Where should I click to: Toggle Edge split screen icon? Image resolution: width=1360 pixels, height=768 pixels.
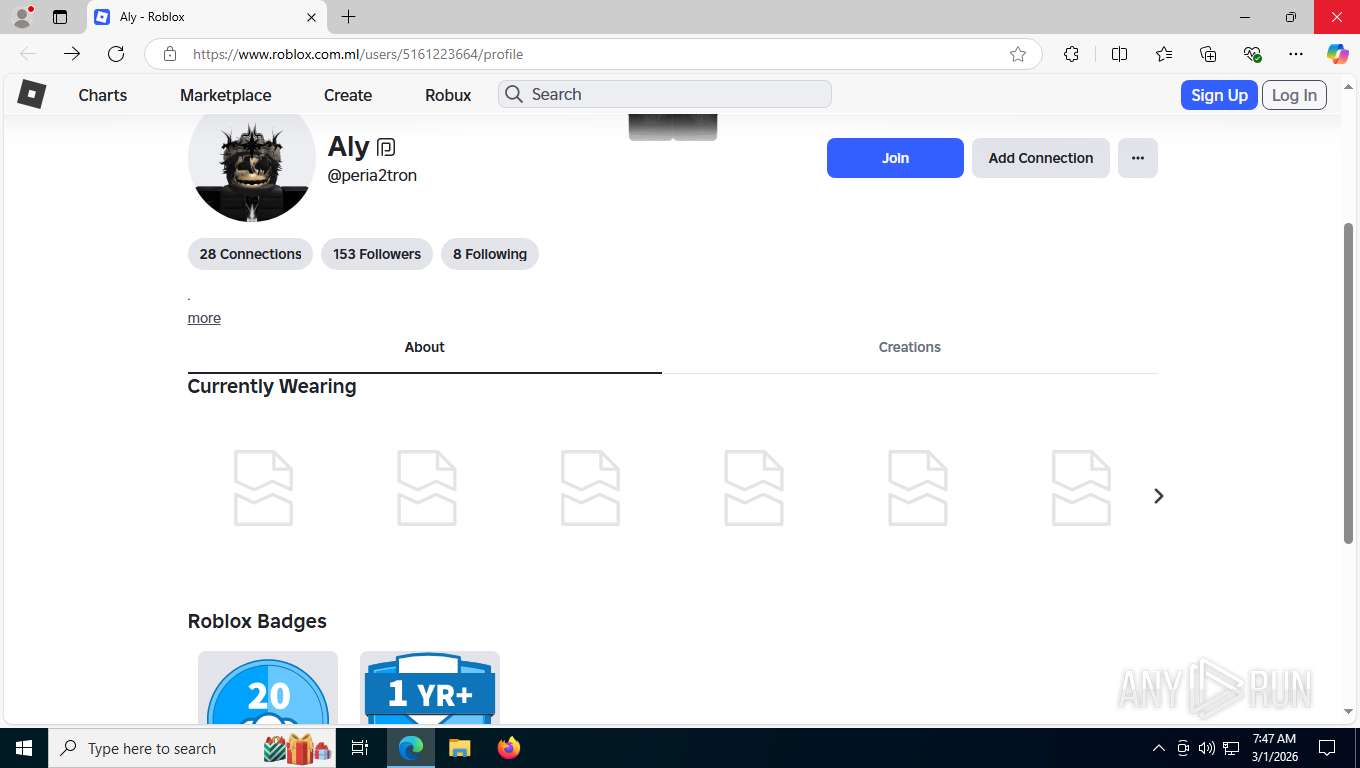pyautogui.click(x=1120, y=54)
